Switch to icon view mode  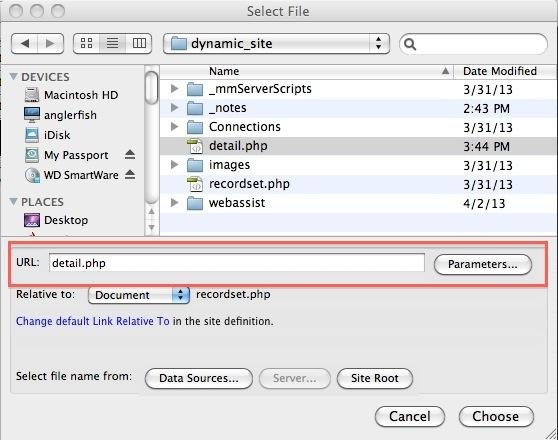pos(86,43)
